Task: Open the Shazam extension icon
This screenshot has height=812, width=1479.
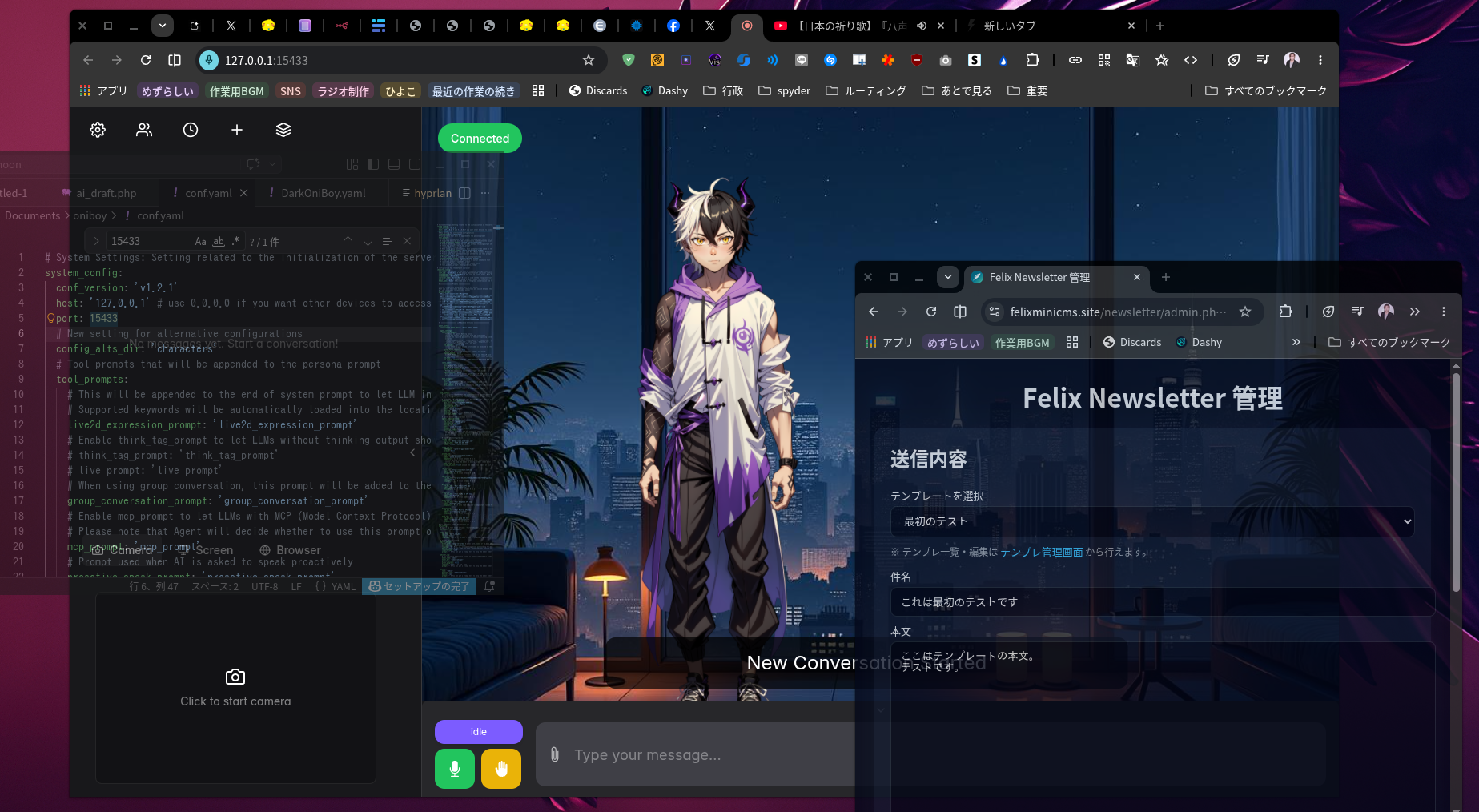Action: coord(830,60)
